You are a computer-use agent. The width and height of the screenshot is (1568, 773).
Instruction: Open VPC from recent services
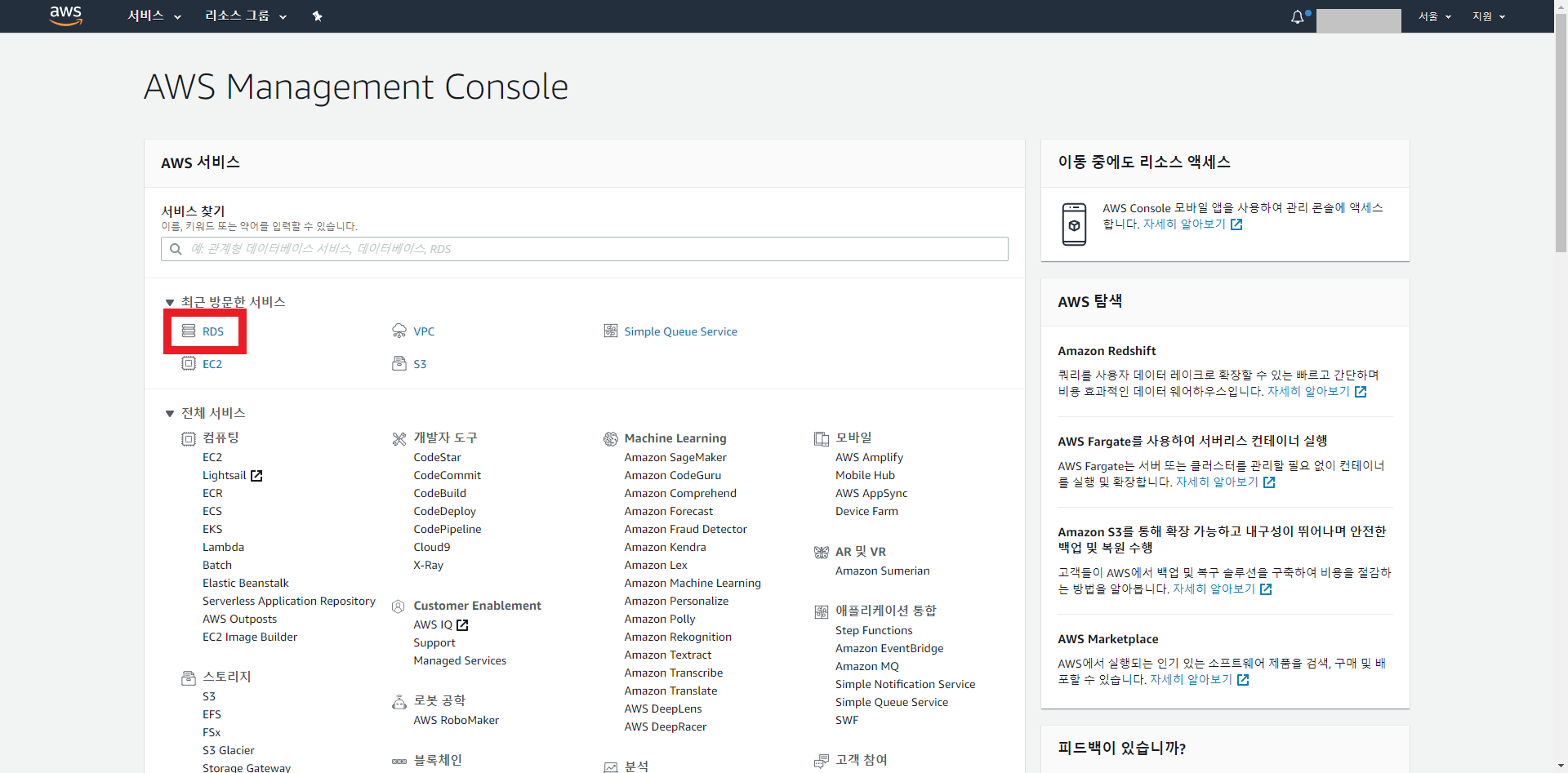(x=424, y=331)
